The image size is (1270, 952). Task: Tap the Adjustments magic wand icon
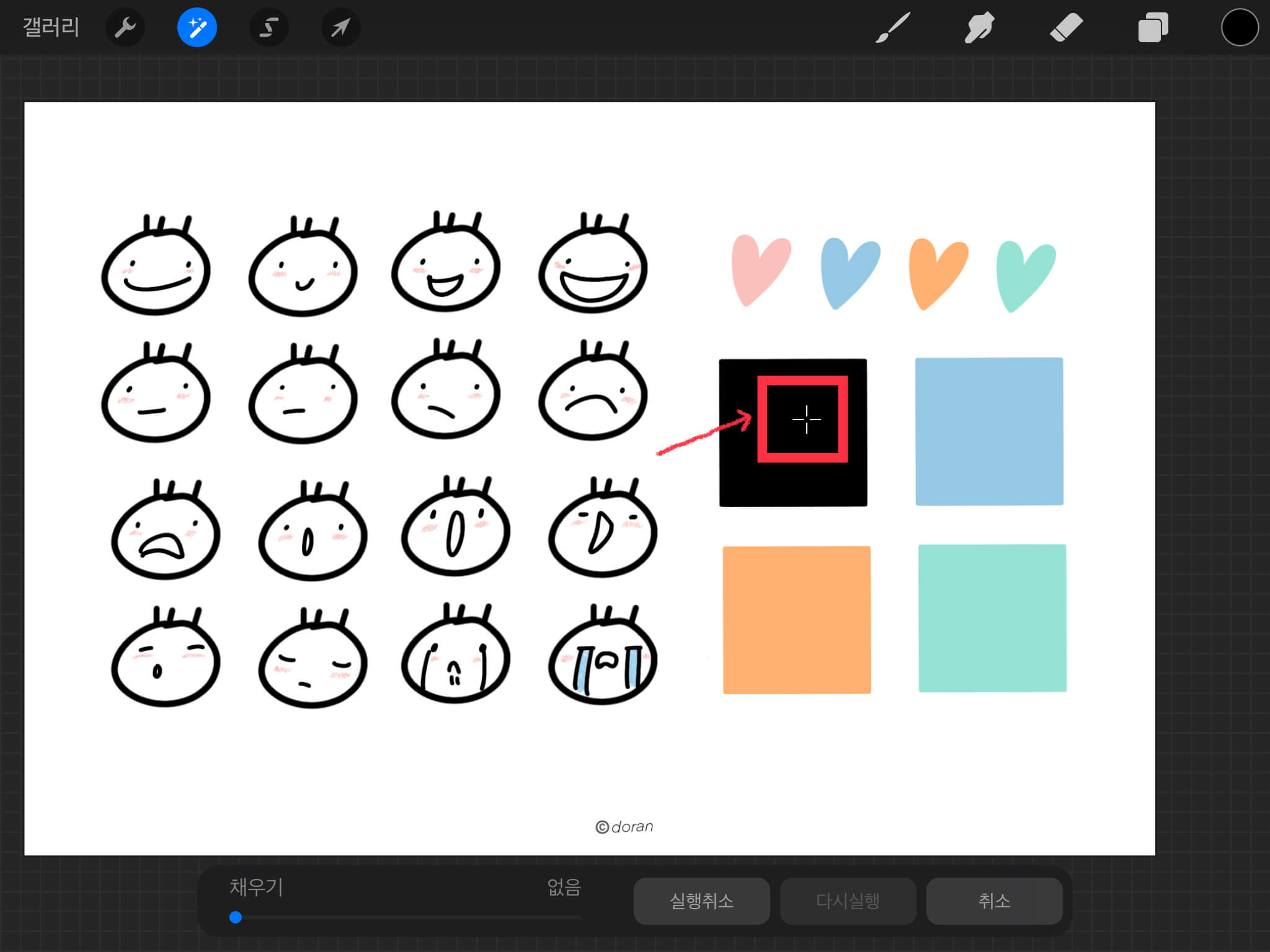pos(197,28)
